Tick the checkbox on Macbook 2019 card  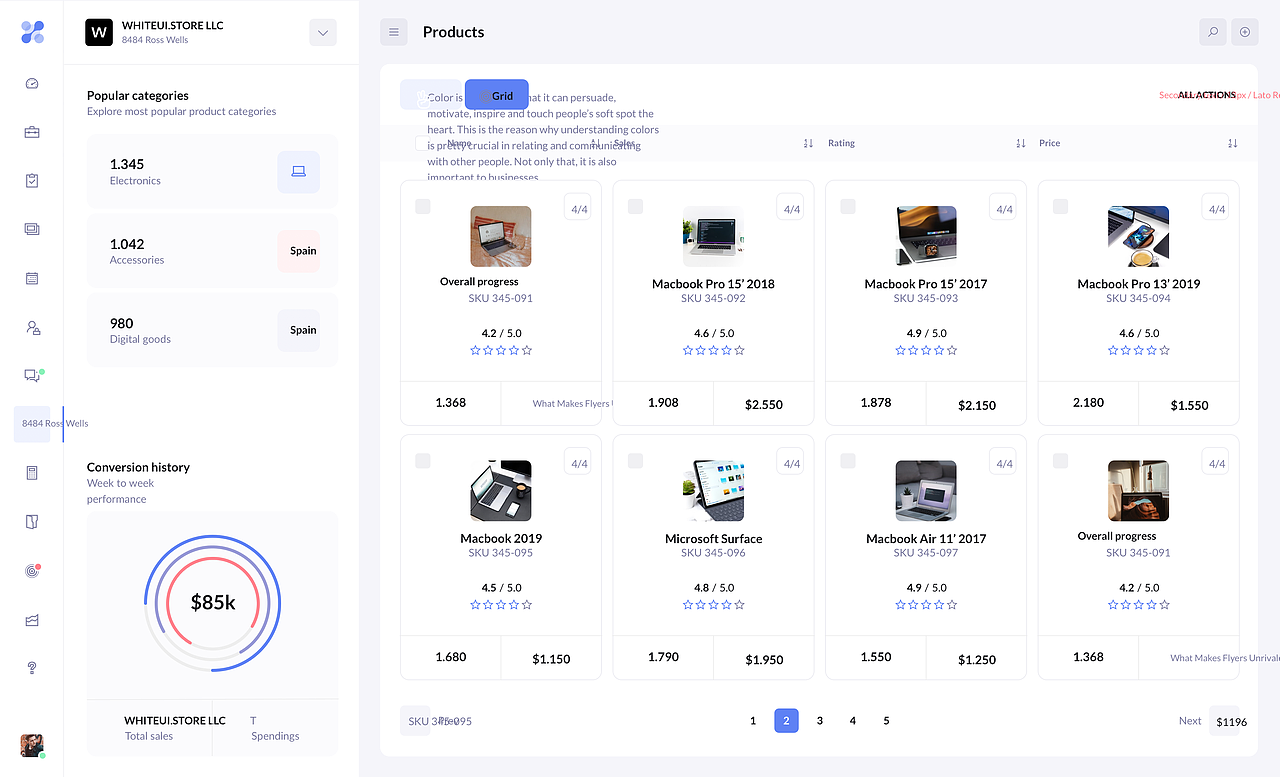pyautogui.click(x=423, y=461)
